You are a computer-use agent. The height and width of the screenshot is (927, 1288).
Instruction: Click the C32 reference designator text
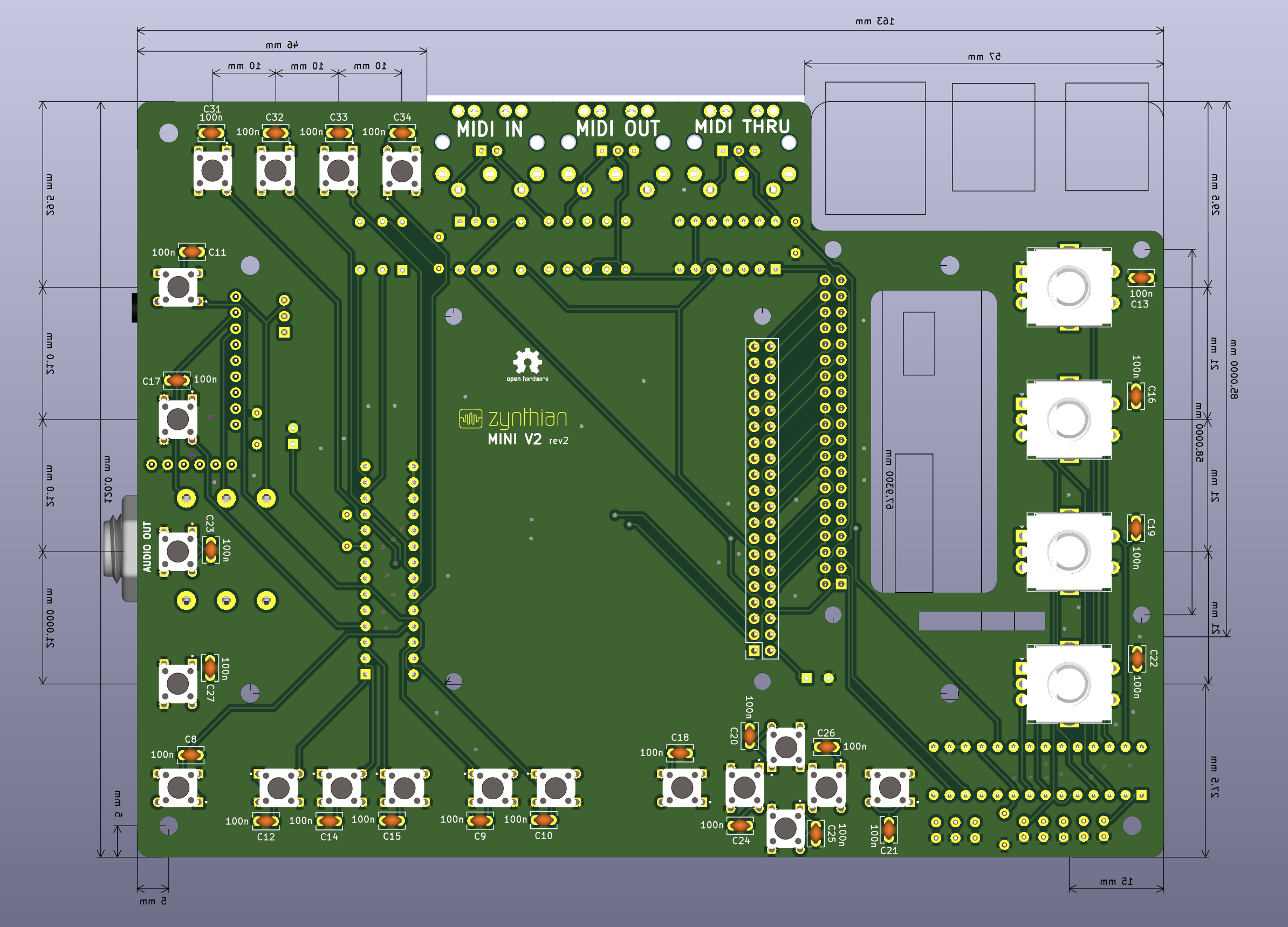[x=275, y=117]
